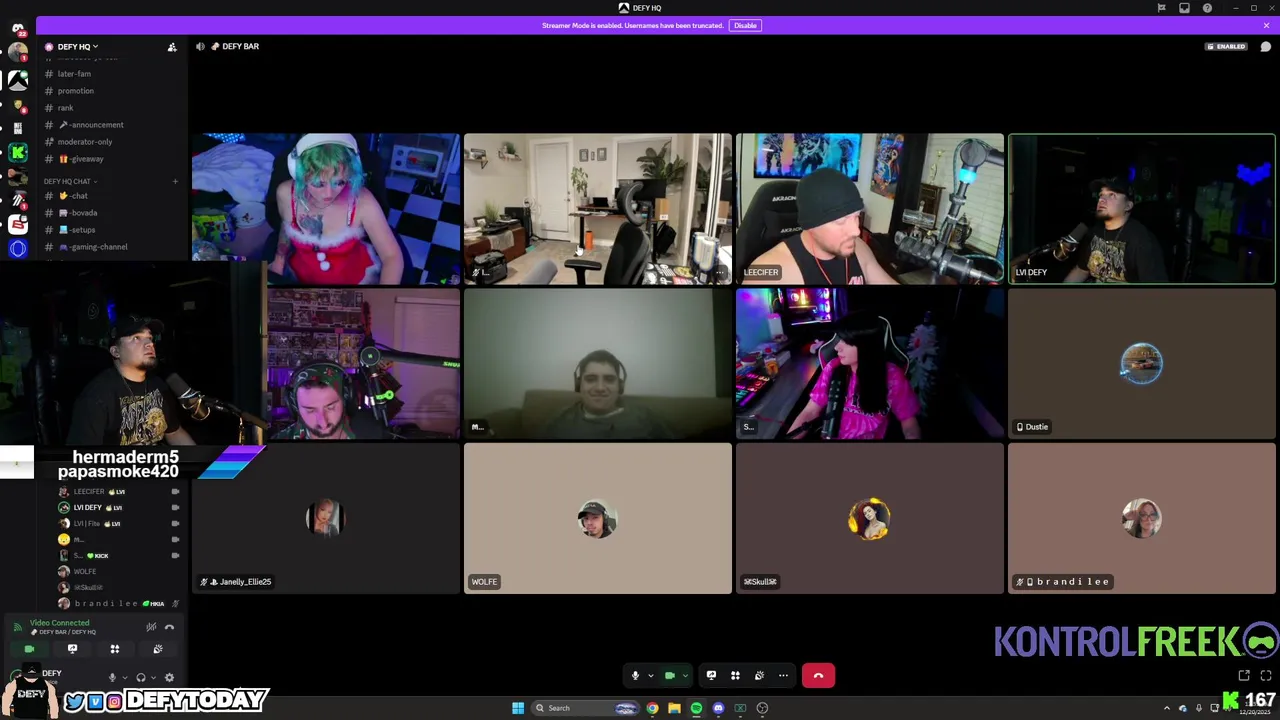
Task: Toggle camera button in left voice panel
Action: coord(29,649)
